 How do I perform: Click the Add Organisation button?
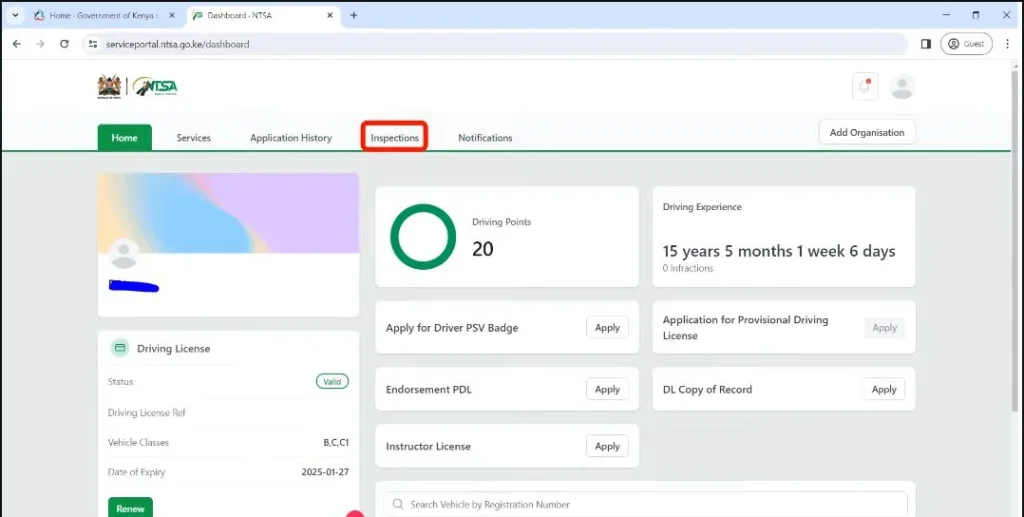[867, 132]
